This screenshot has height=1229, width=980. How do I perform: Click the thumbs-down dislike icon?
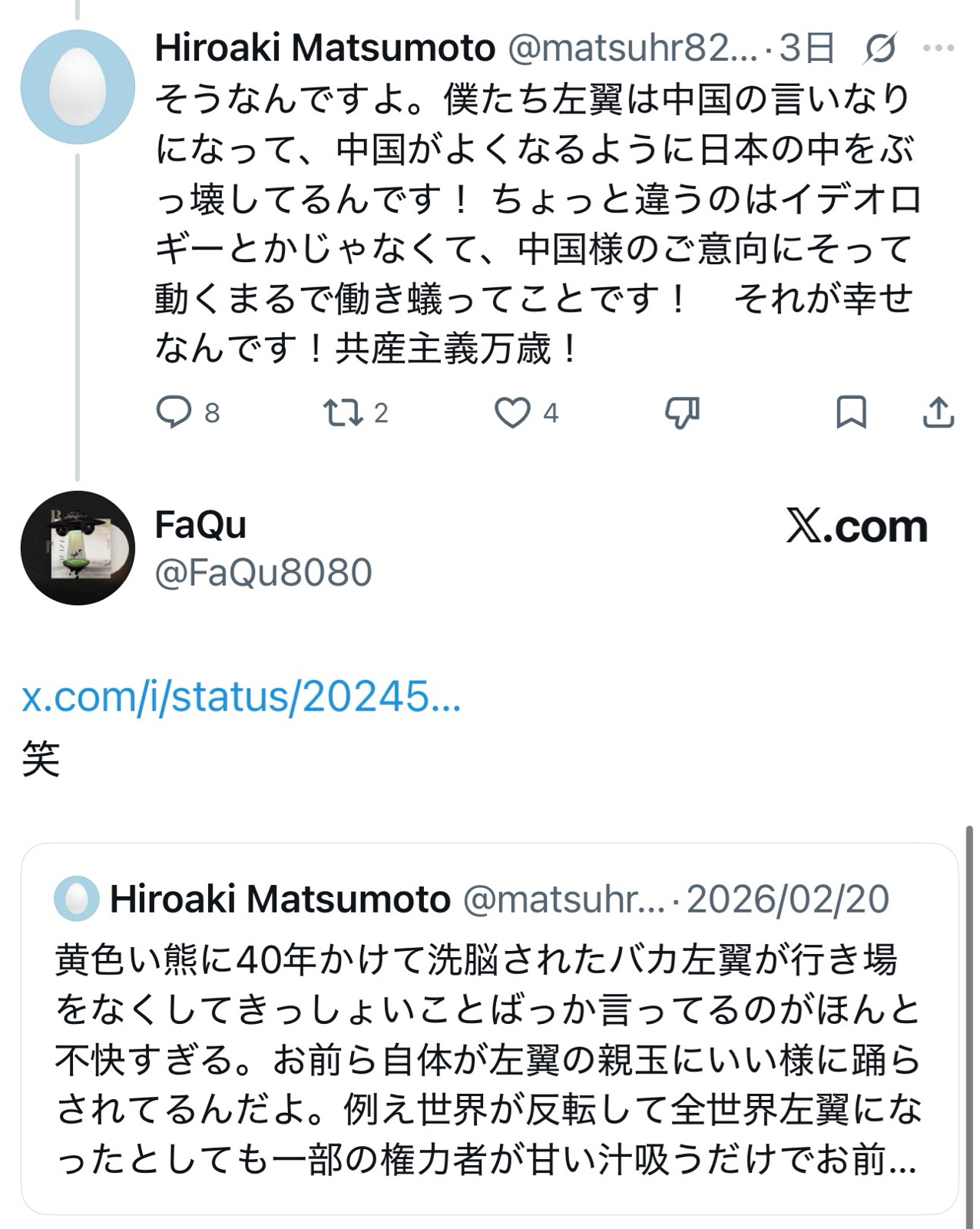coord(682,412)
